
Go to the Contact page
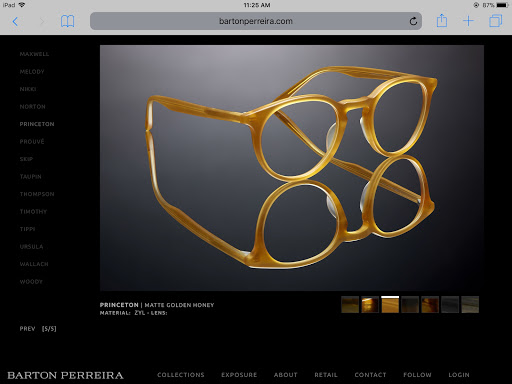370,375
